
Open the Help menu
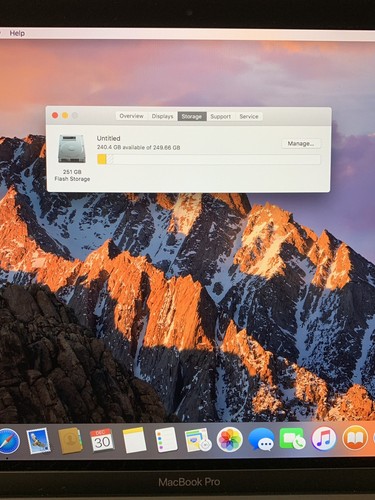tap(17, 33)
